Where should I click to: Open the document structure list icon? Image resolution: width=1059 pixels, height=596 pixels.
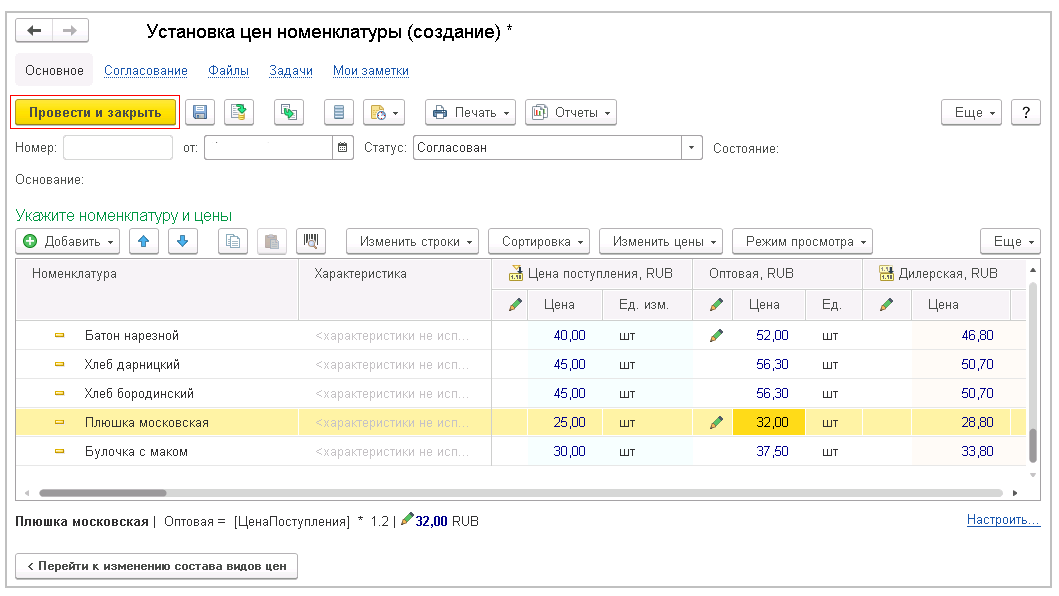click(339, 112)
